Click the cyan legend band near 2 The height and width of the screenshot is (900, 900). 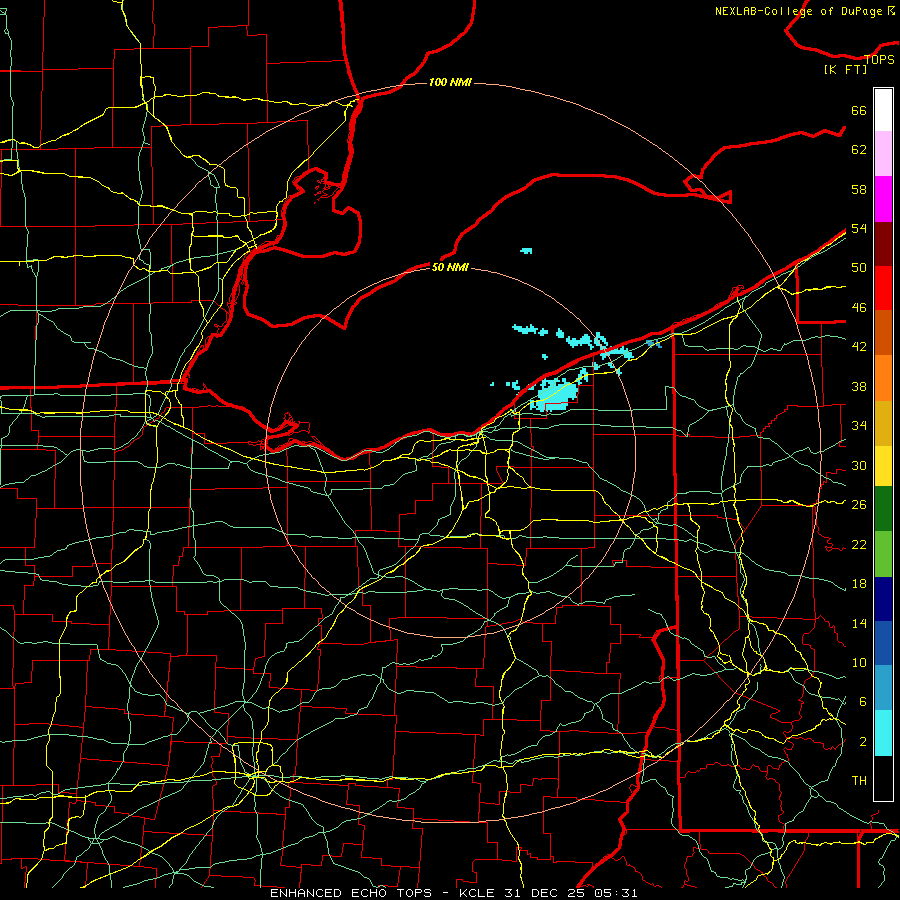point(883,733)
